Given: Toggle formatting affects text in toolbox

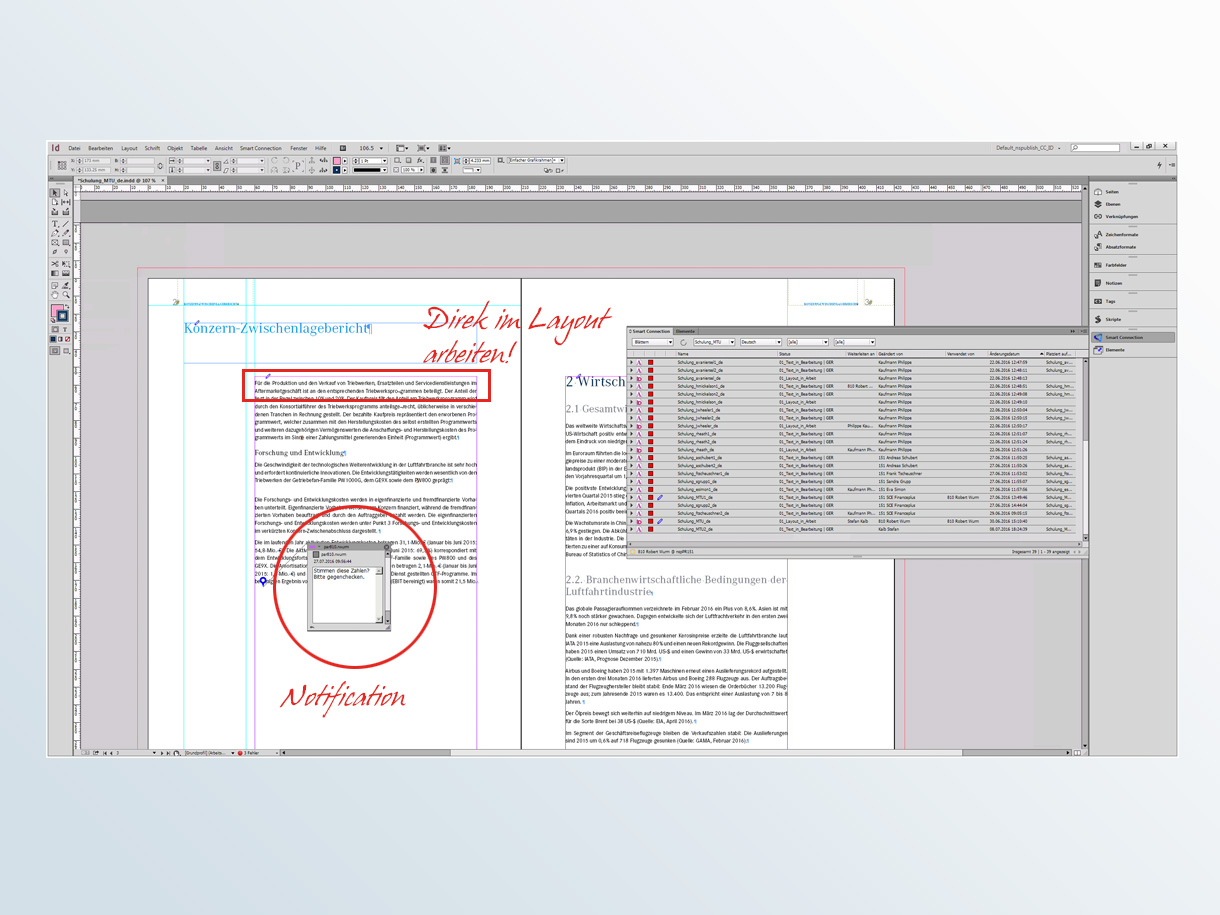Looking at the screenshot, I should click(x=64, y=329).
